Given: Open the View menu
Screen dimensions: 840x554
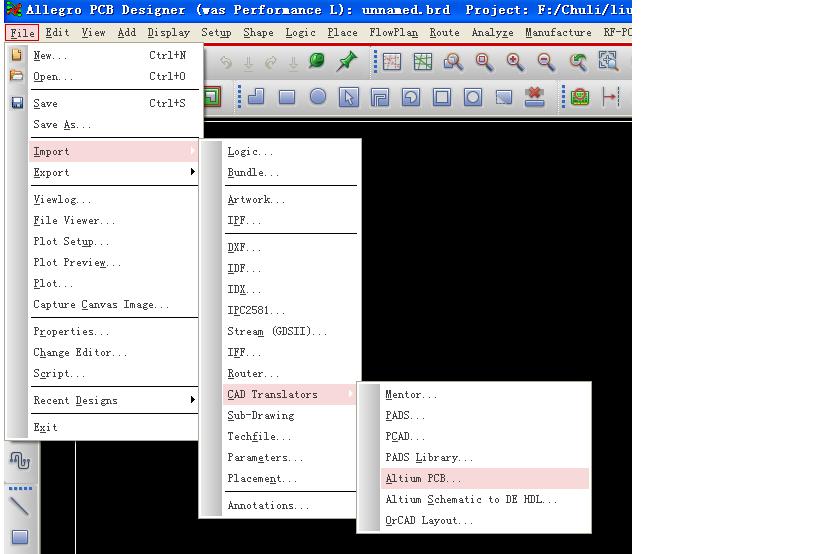Looking at the screenshot, I should click(x=93, y=33).
